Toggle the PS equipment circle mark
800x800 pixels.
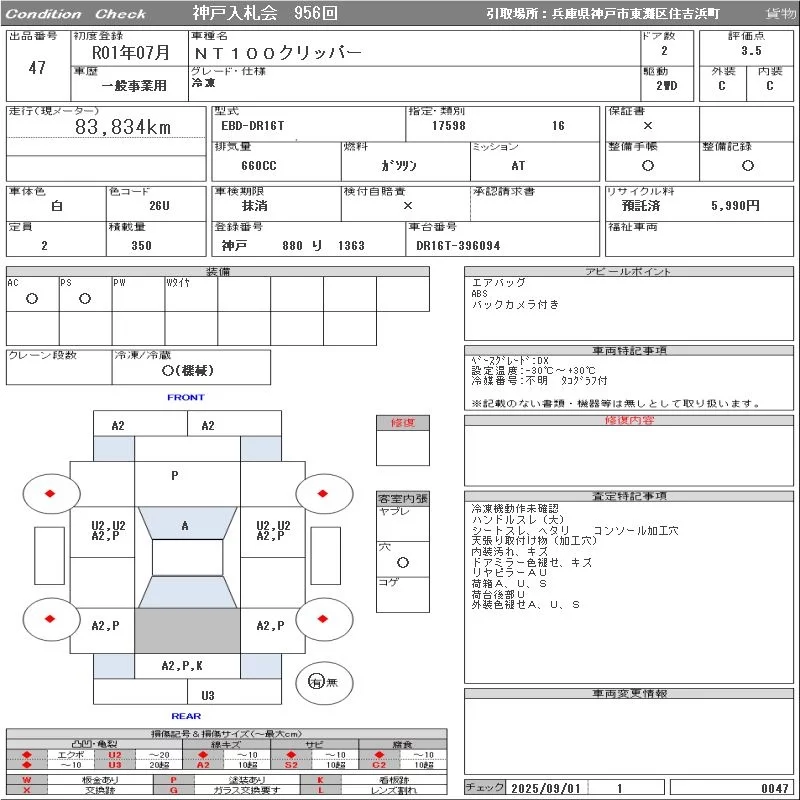[x=85, y=298]
